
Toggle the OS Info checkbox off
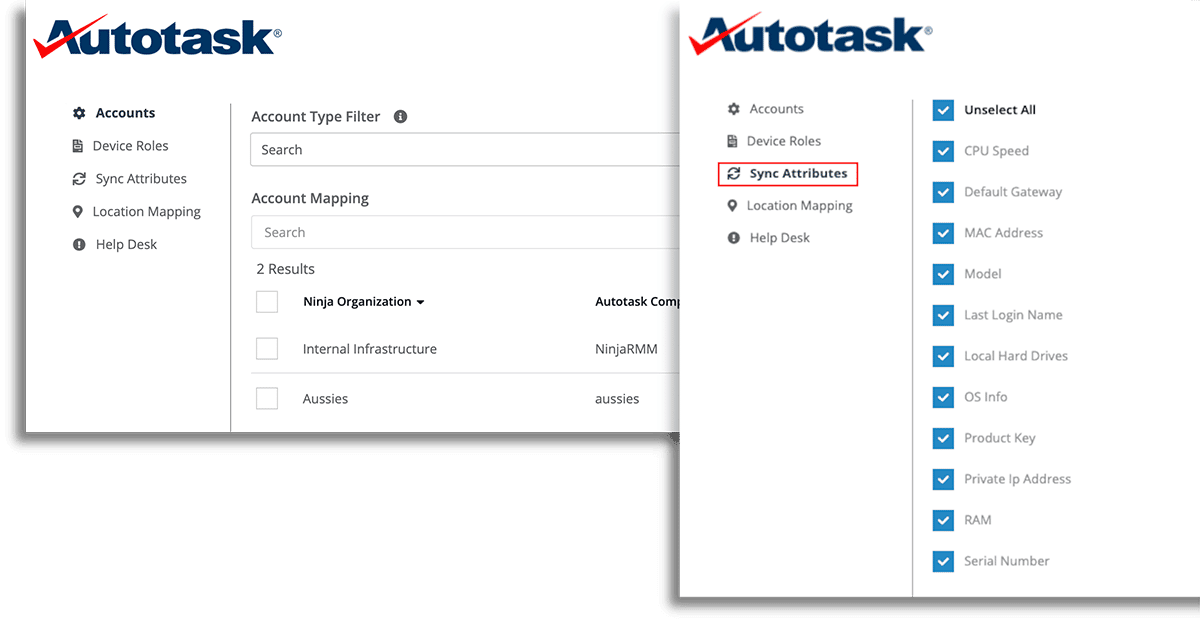click(x=942, y=397)
